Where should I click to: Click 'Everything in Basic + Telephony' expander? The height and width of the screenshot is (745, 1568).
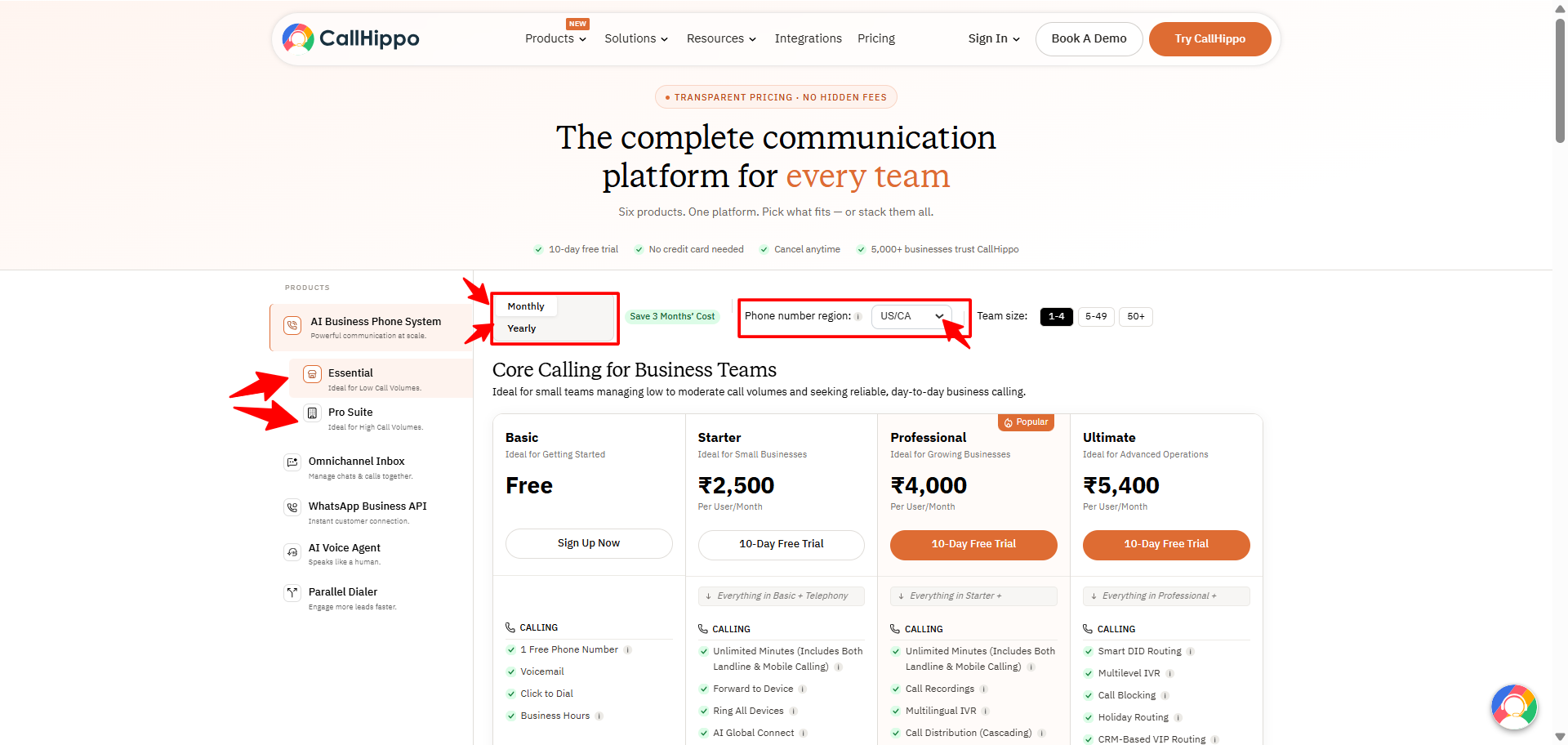pyautogui.click(x=782, y=596)
